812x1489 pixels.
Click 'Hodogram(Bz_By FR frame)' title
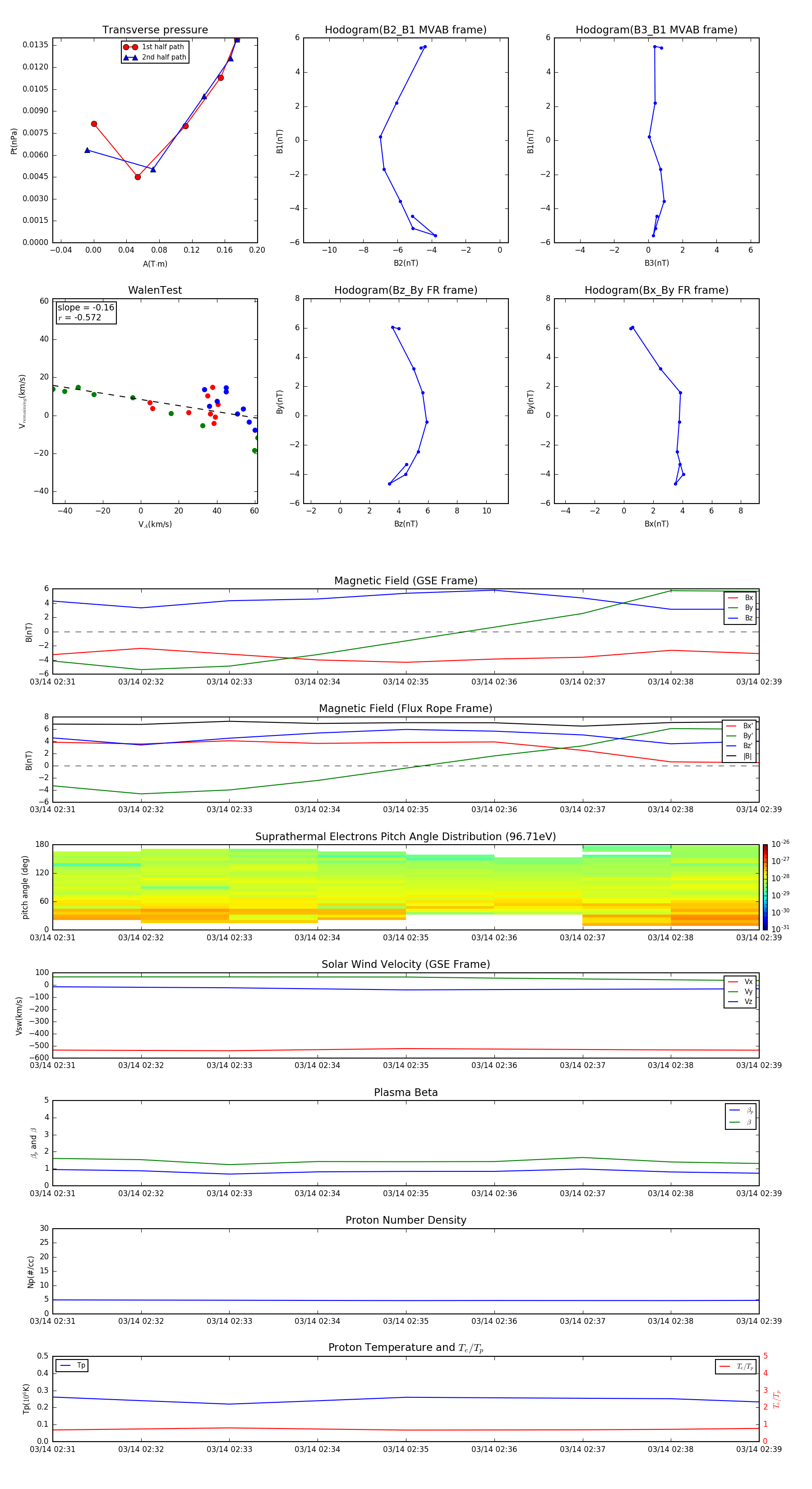pyautogui.click(x=406, y=290)
